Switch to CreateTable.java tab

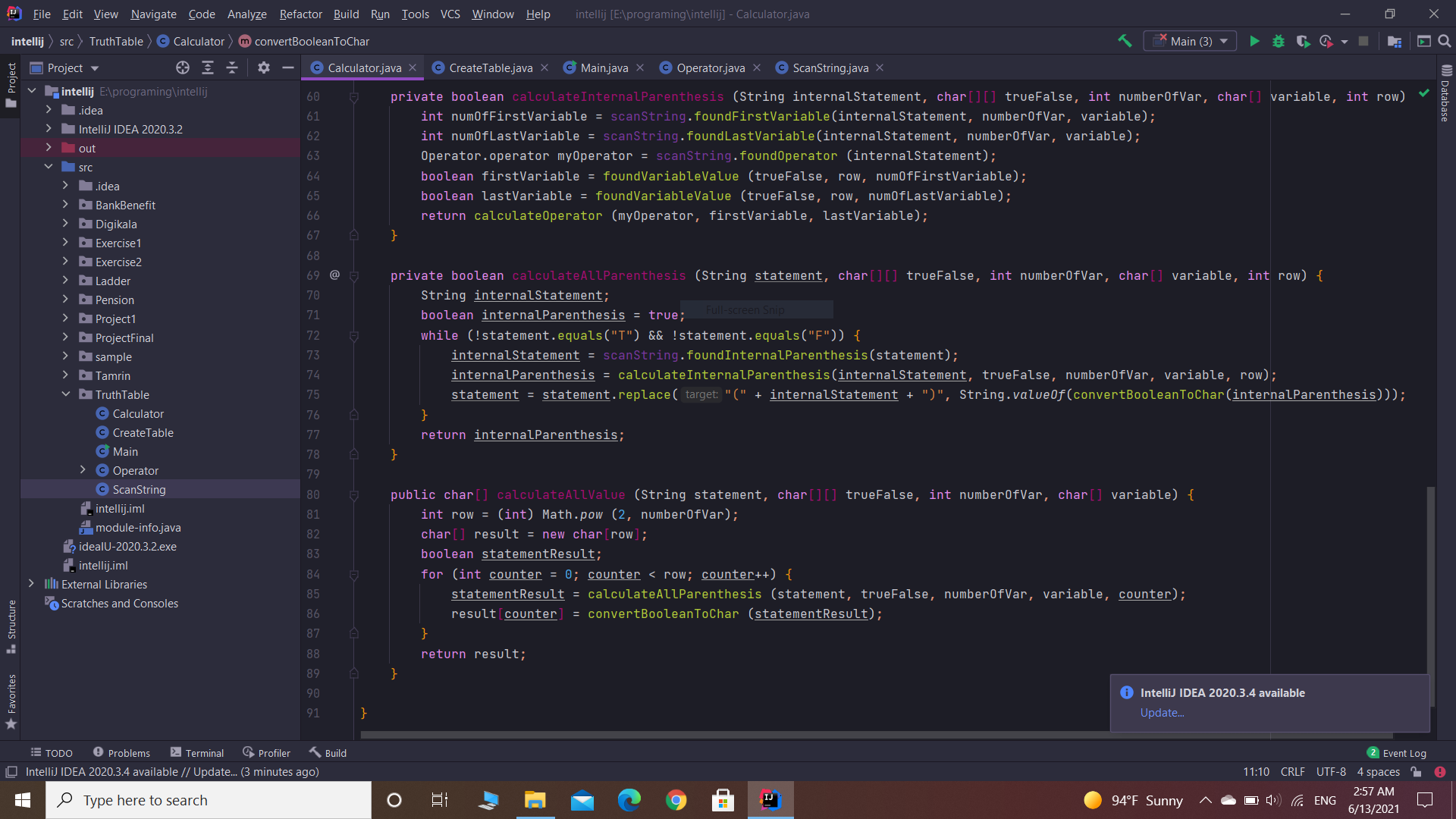(x=490, y=67)
